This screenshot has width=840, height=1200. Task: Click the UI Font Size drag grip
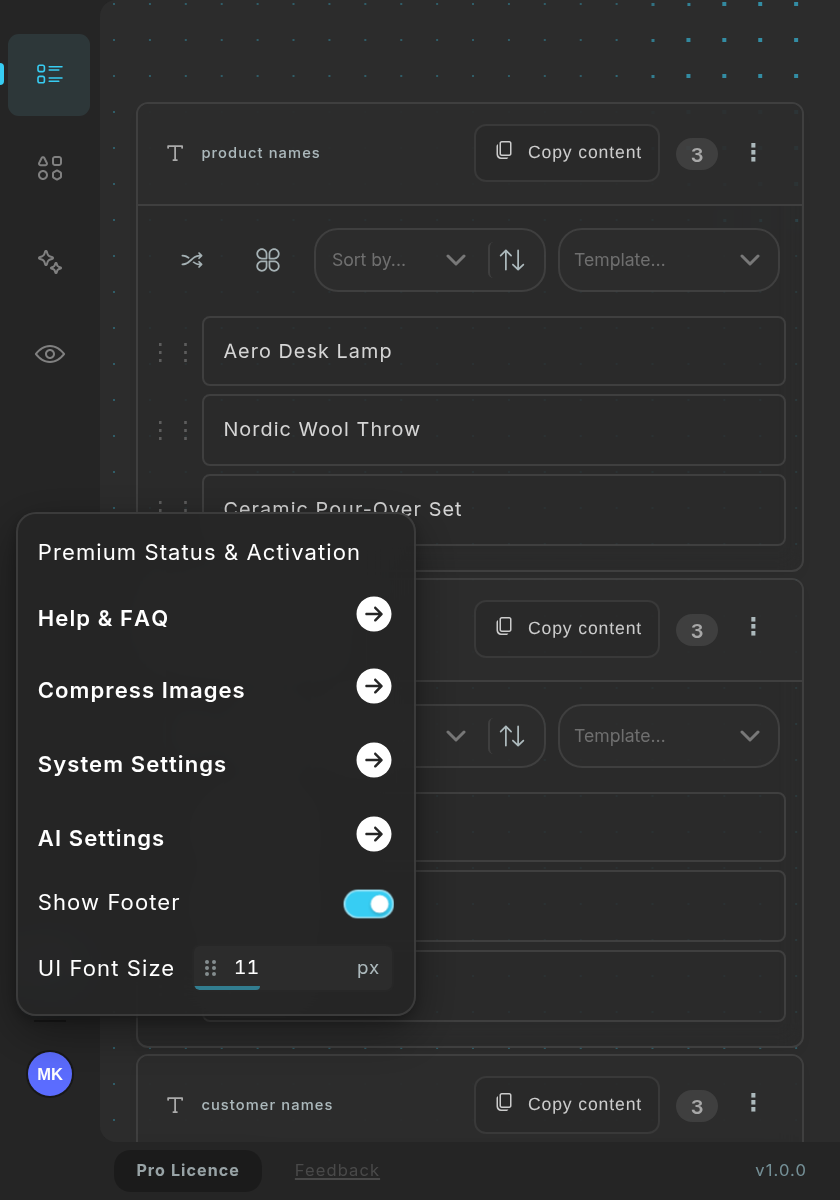[211, 968]
